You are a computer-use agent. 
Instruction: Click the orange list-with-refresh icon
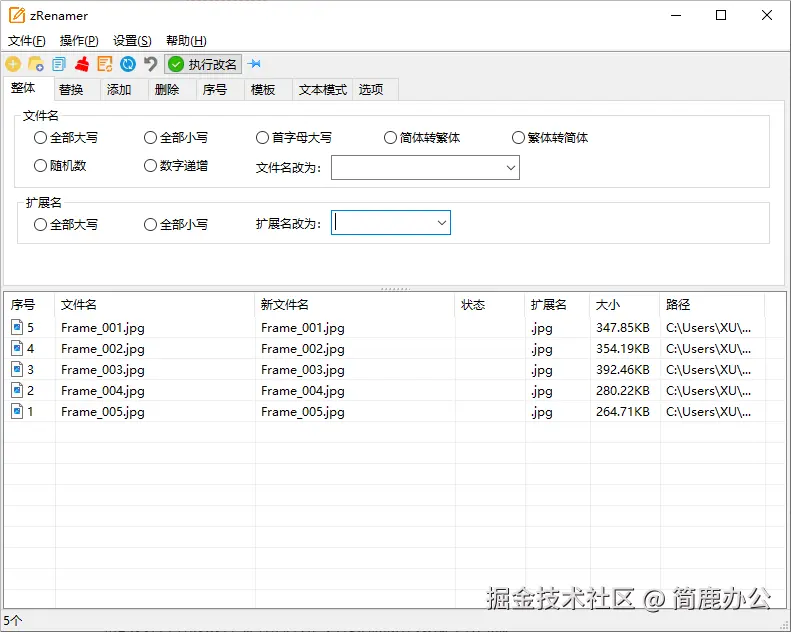[105, 64]
